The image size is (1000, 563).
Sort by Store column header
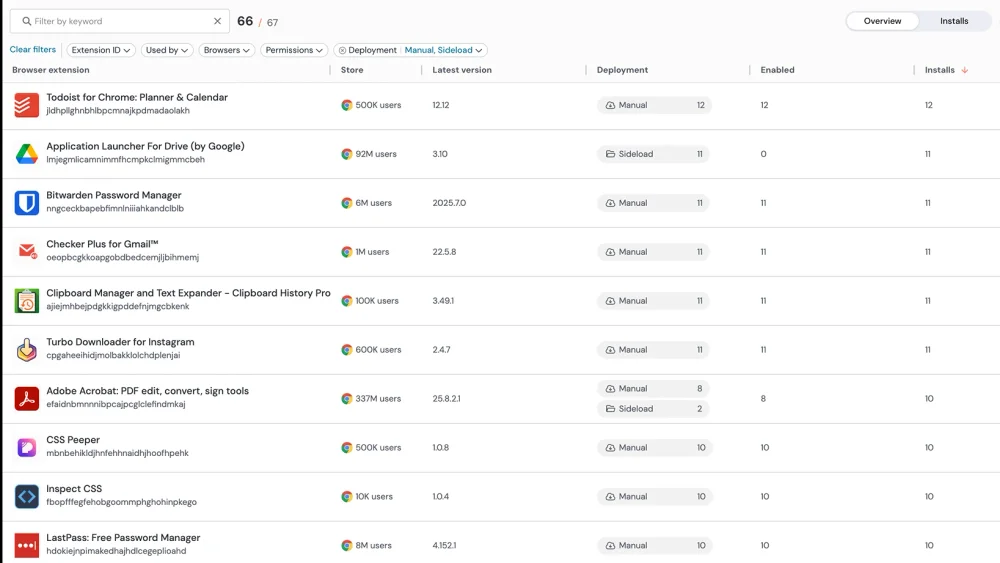(x=352, y=70)
